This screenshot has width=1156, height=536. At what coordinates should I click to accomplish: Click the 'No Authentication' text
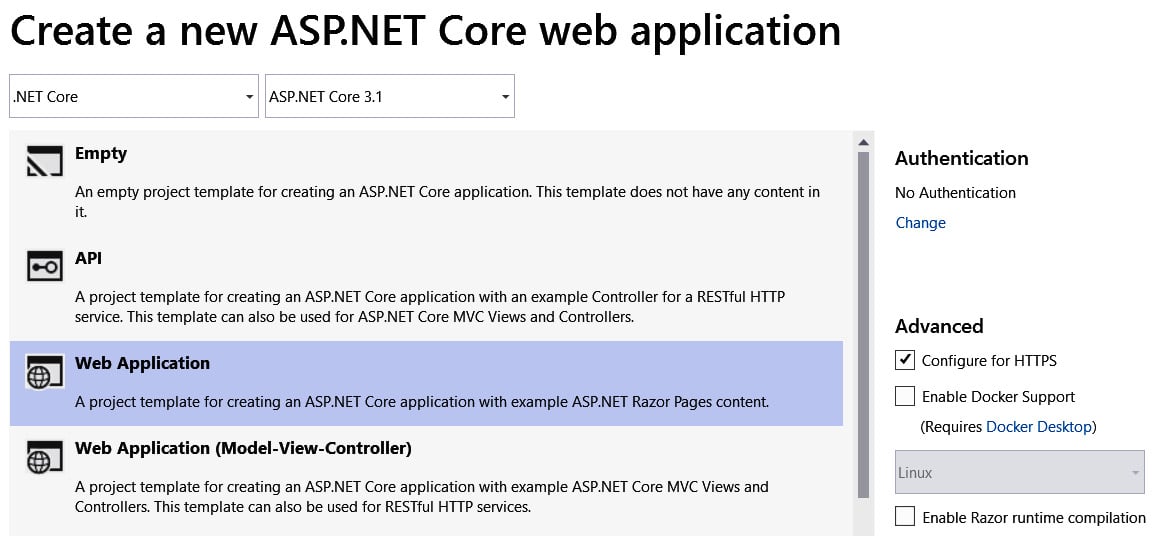pos(955,193)
